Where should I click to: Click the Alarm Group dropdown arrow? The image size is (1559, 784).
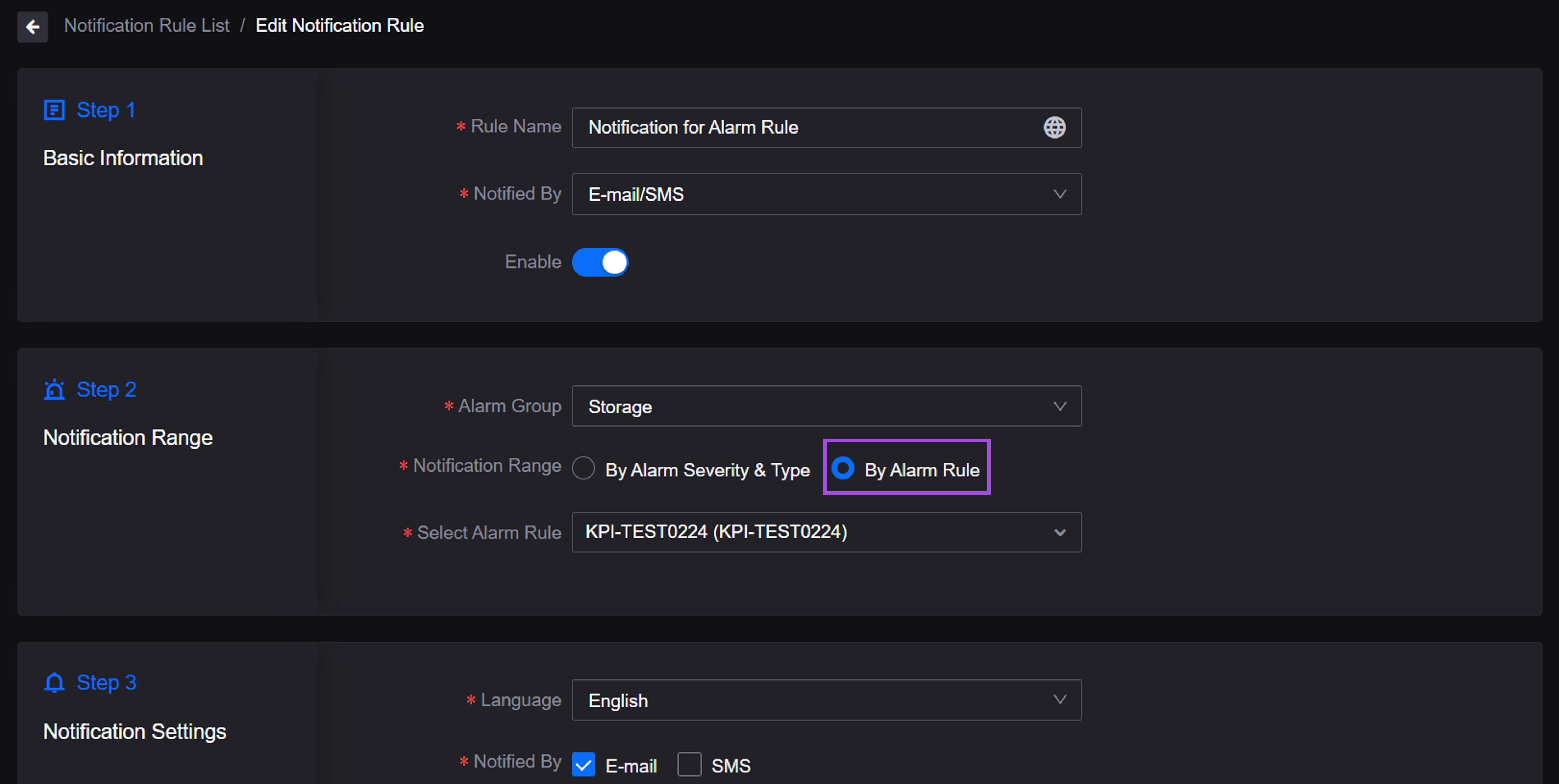coord(1059,406)
